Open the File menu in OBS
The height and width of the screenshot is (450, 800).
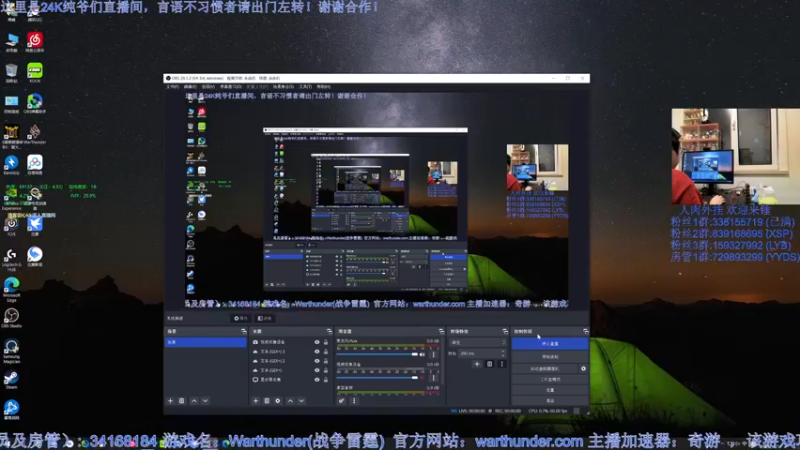tap(172, 87)
